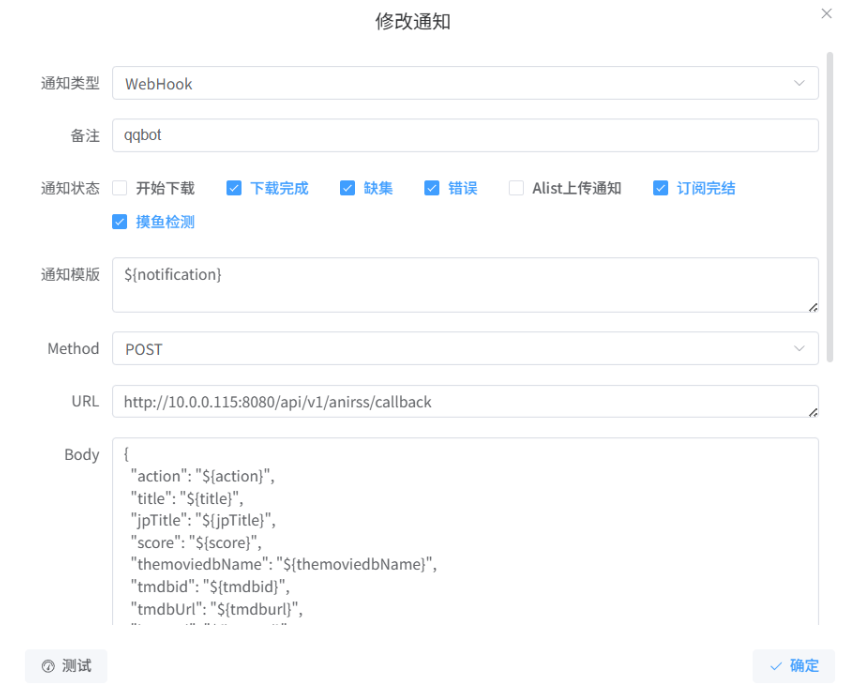Screen dimensions: 843x695
Task: Click the dialog vertical scrollbar
Action: 830,207
